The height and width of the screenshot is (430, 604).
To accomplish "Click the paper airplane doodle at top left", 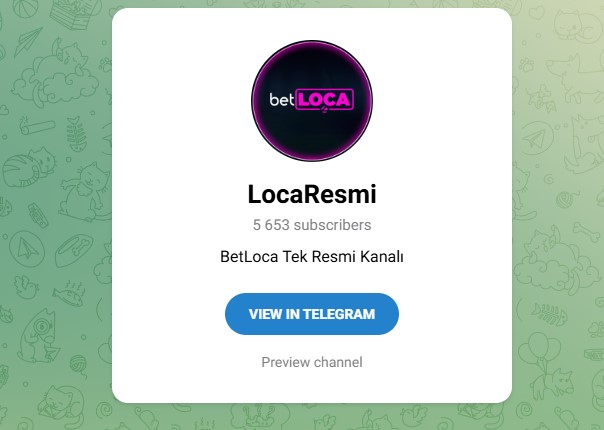I will pyautogui.click(x=28, y=41).
